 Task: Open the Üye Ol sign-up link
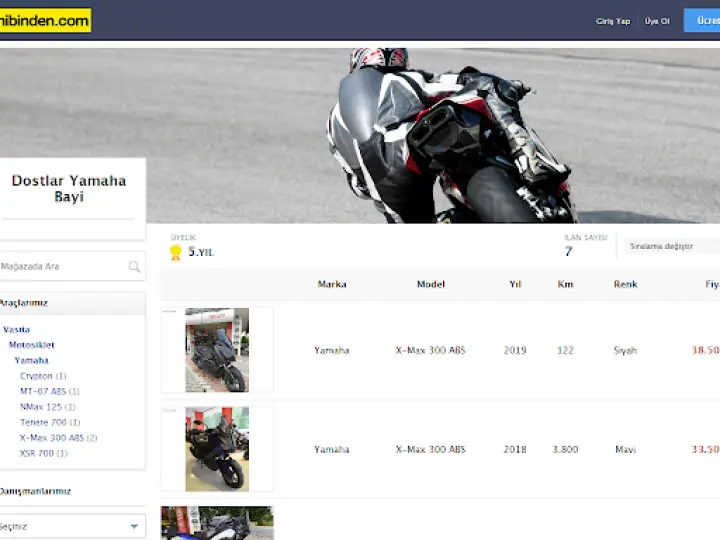pos(657,21)
